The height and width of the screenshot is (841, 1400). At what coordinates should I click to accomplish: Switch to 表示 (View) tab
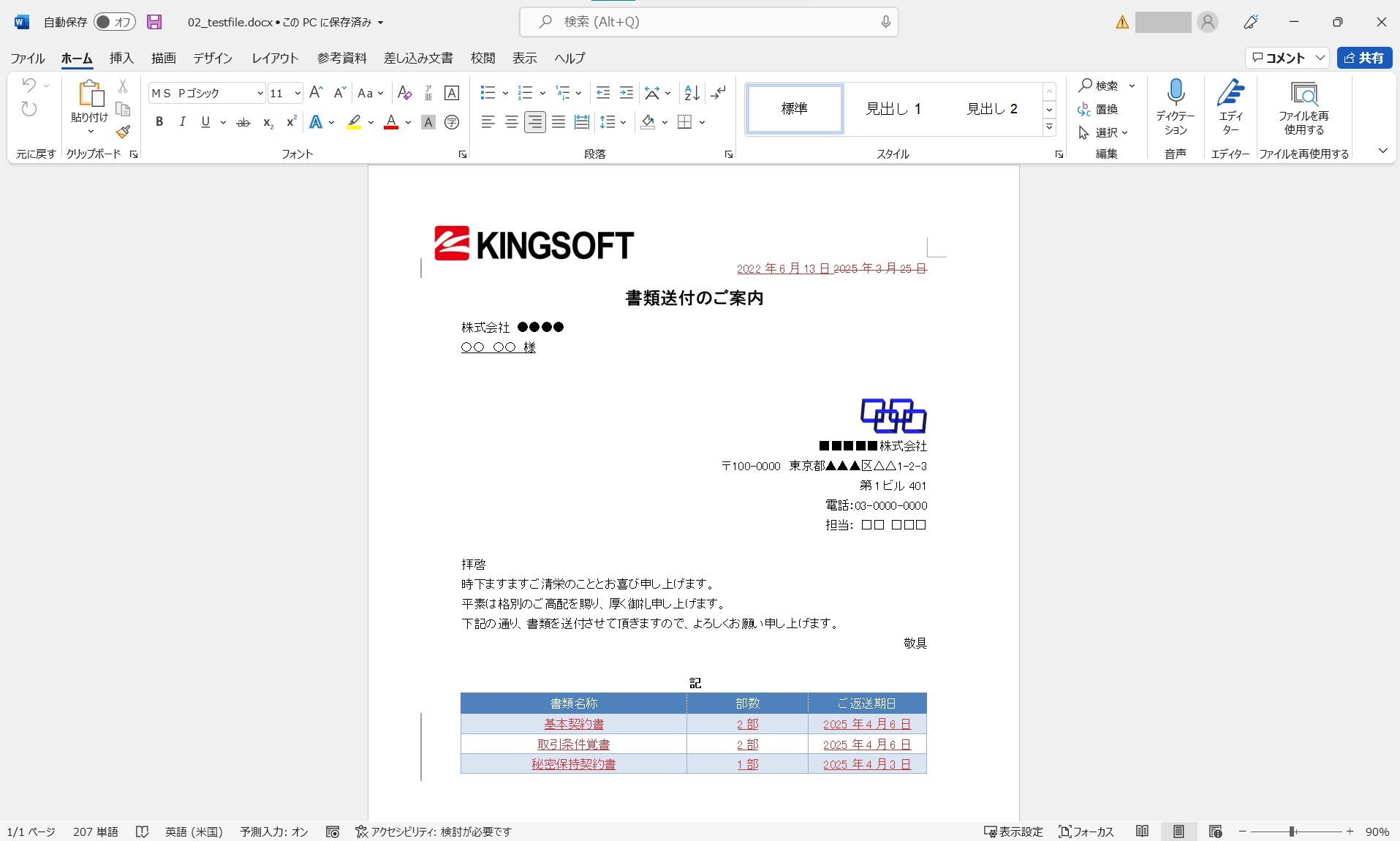click(x=524, y=58)
